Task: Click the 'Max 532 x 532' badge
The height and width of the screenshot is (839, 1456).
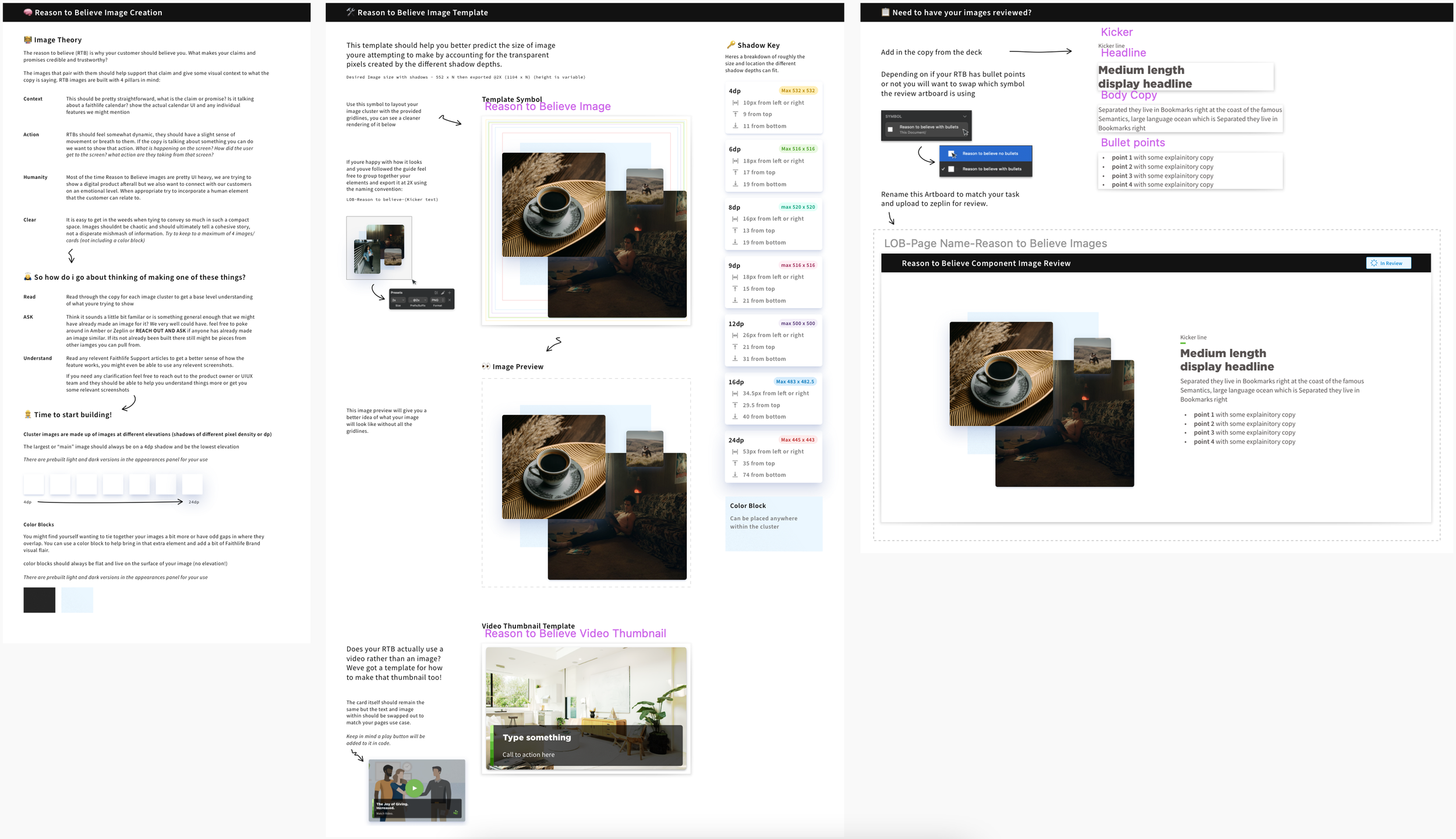Action: click(797, 90)
